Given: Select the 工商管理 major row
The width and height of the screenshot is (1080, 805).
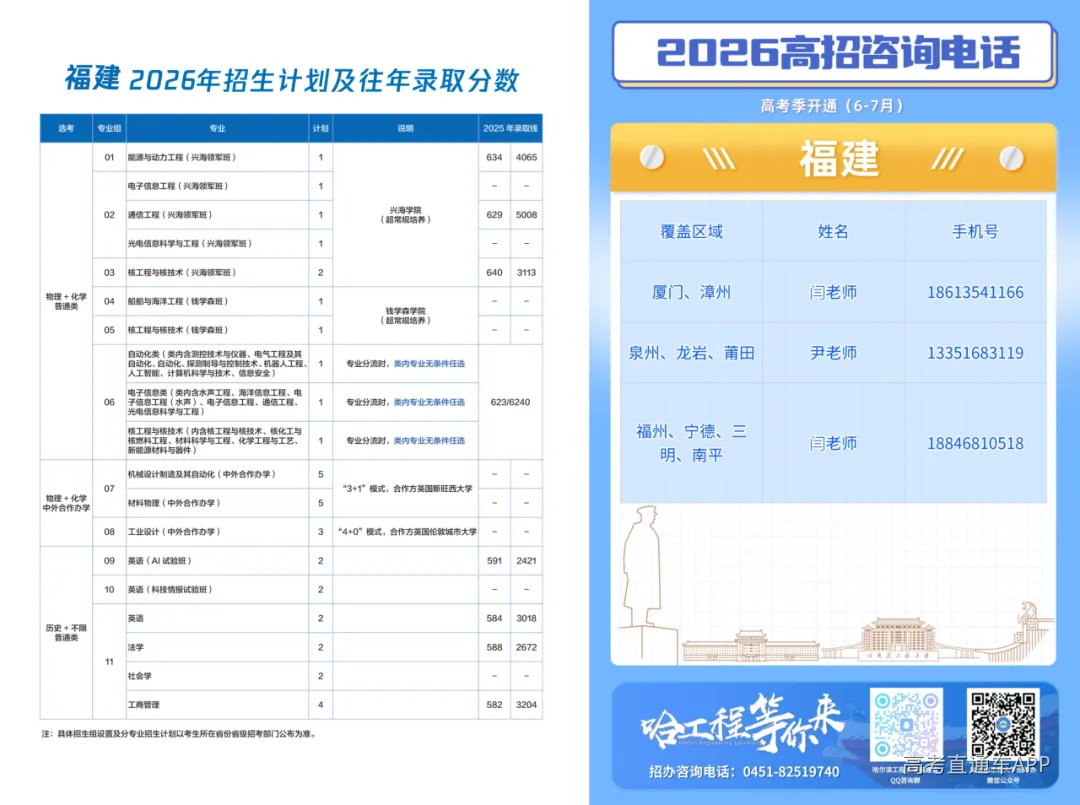Looking at the screenshot, I should tap(334, 704).
